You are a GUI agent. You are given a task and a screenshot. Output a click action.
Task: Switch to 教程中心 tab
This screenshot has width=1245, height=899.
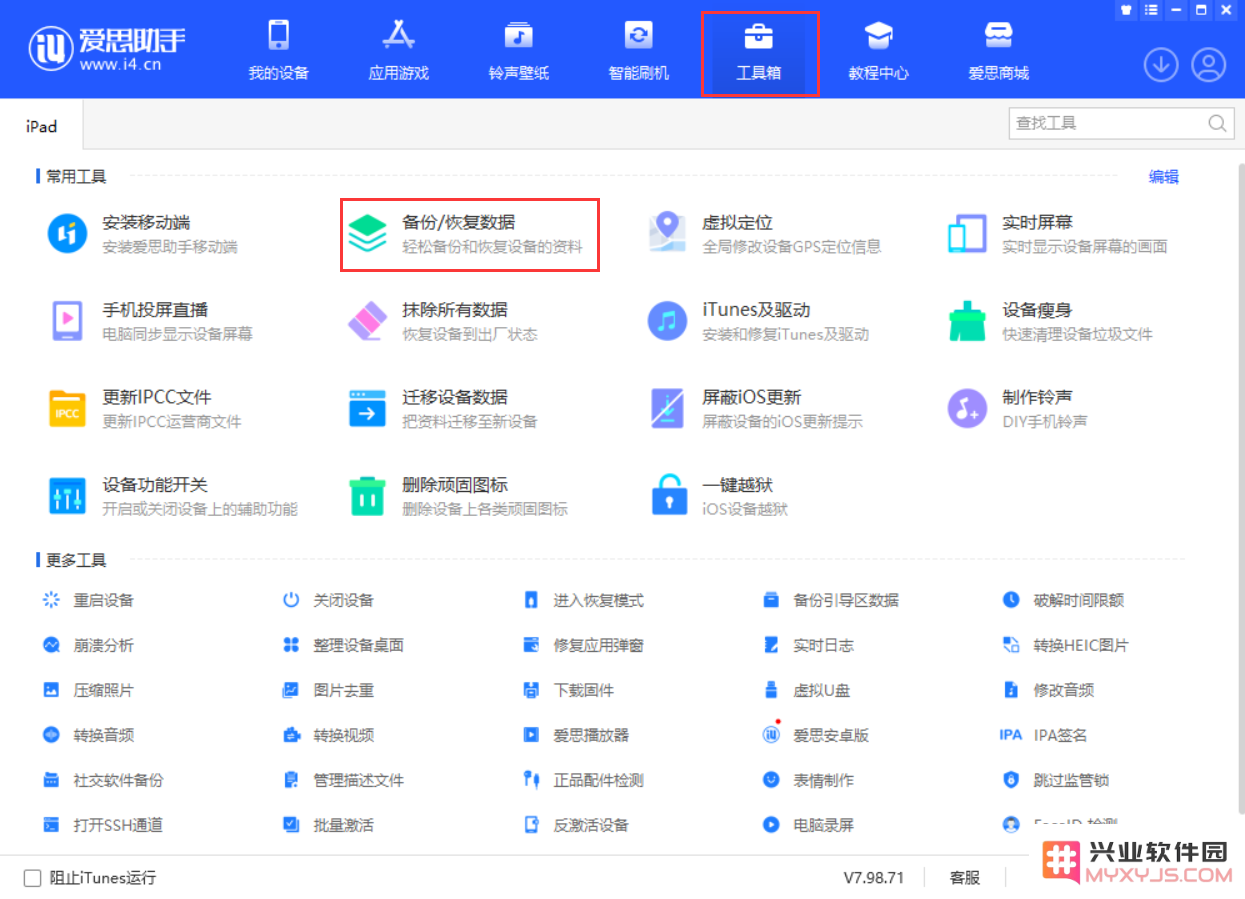[879, 50]
